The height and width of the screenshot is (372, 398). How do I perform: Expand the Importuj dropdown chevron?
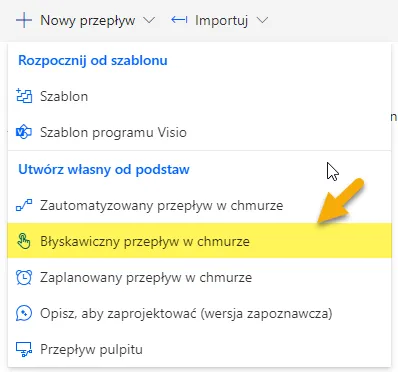point(262,21)
